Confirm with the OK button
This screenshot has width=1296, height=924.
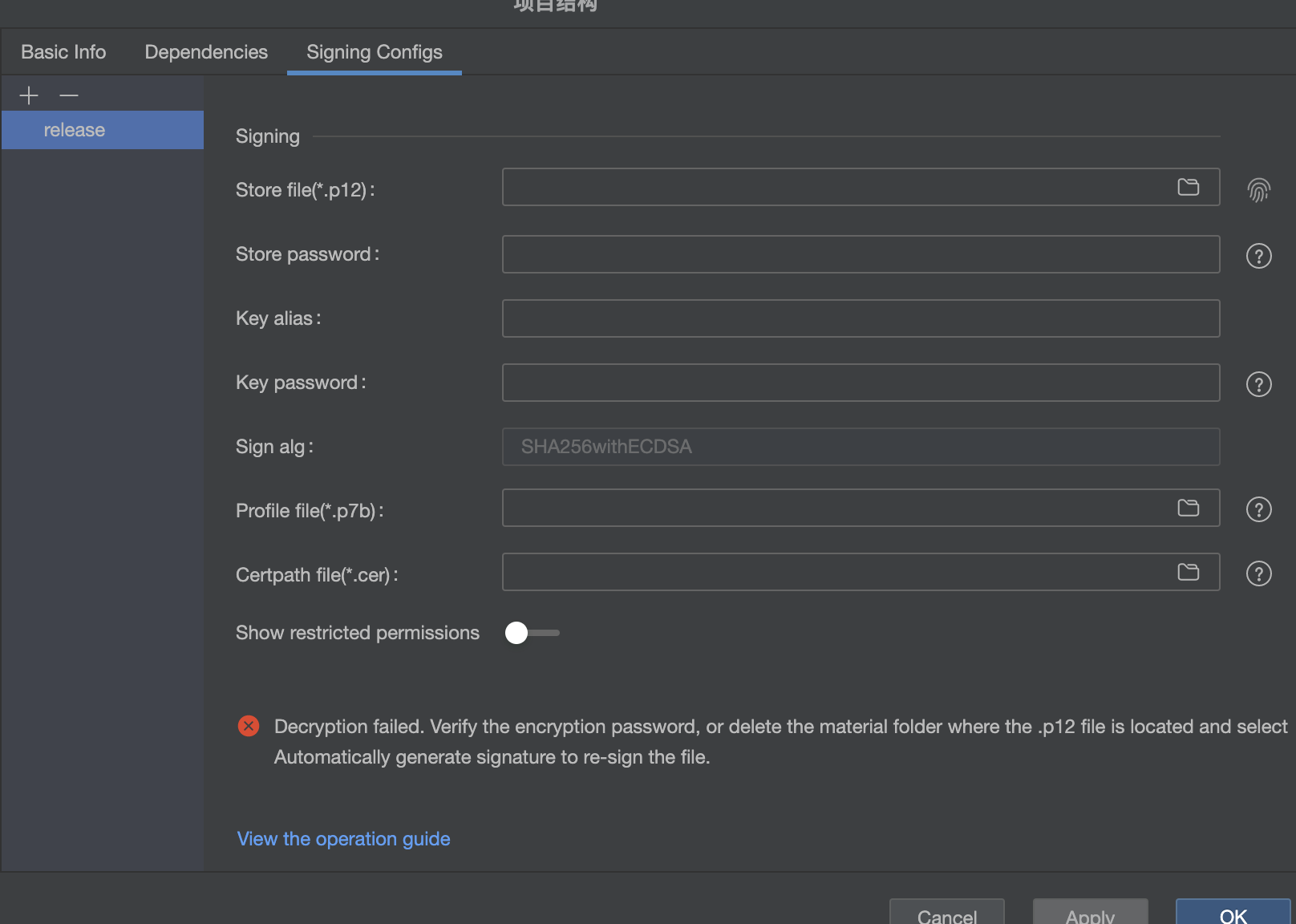1232,914
